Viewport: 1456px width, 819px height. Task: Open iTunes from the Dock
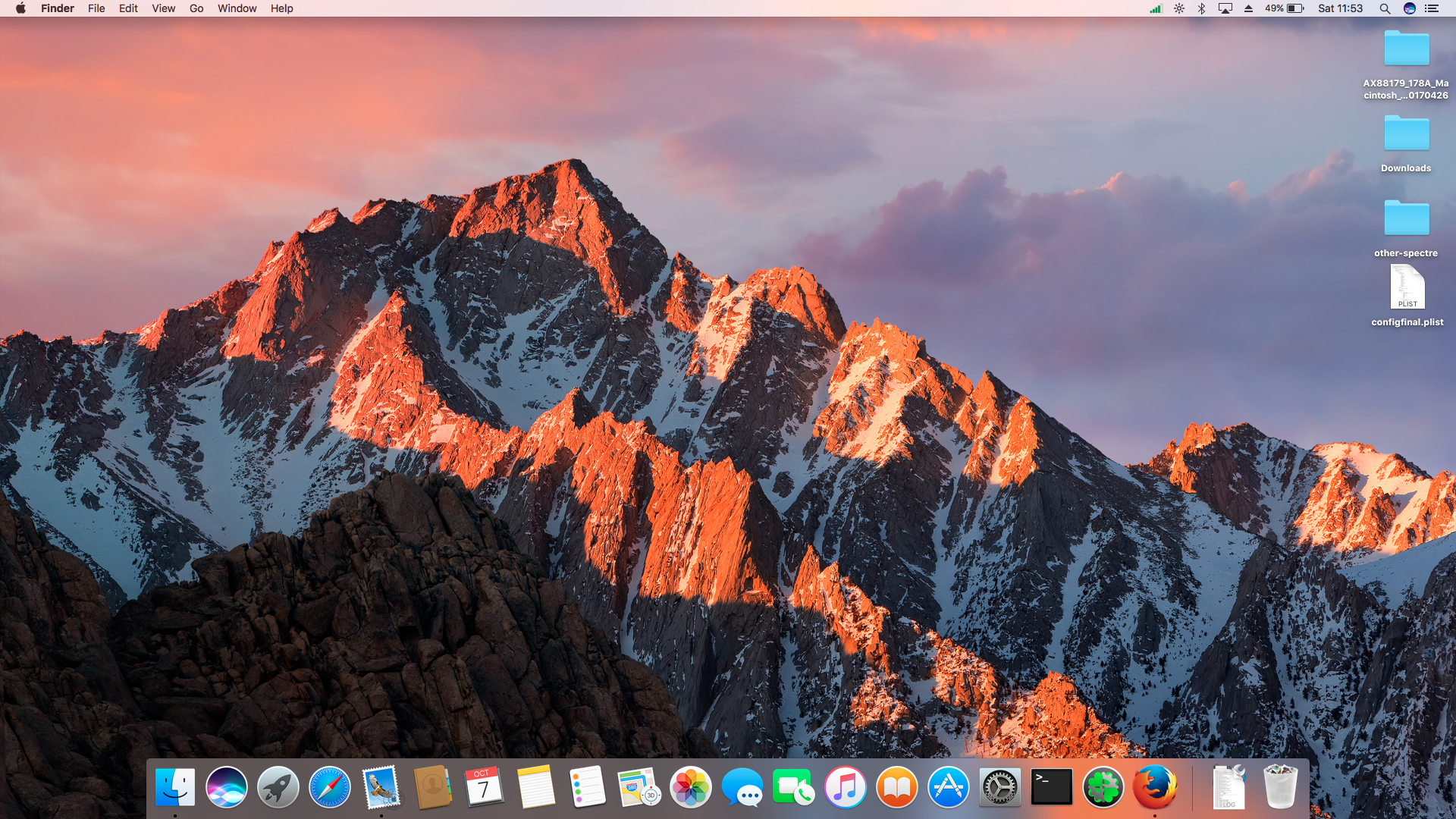(x=845, y=787)
